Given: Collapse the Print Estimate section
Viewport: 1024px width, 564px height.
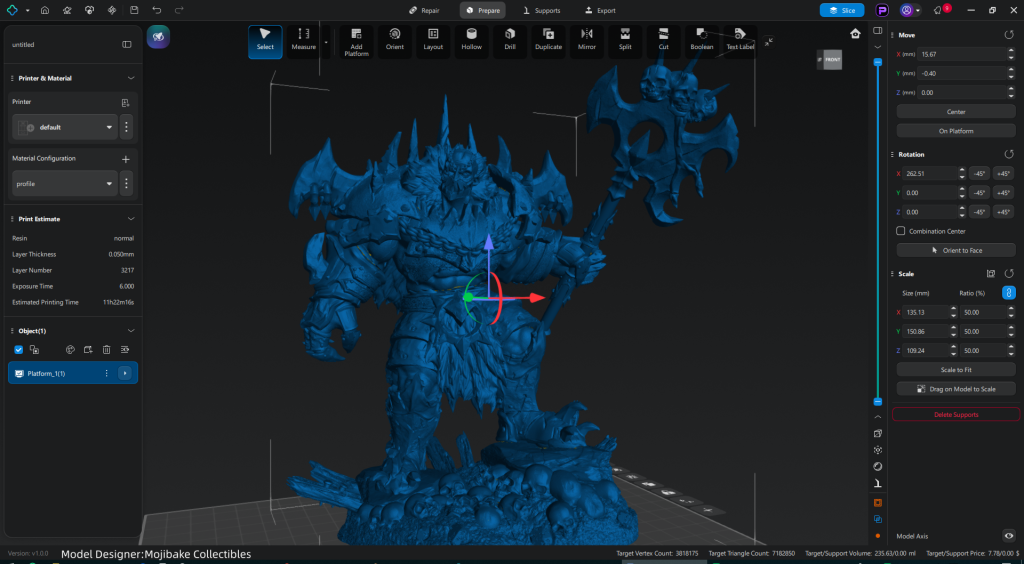Looking at the screenshot, I should 130,218.
